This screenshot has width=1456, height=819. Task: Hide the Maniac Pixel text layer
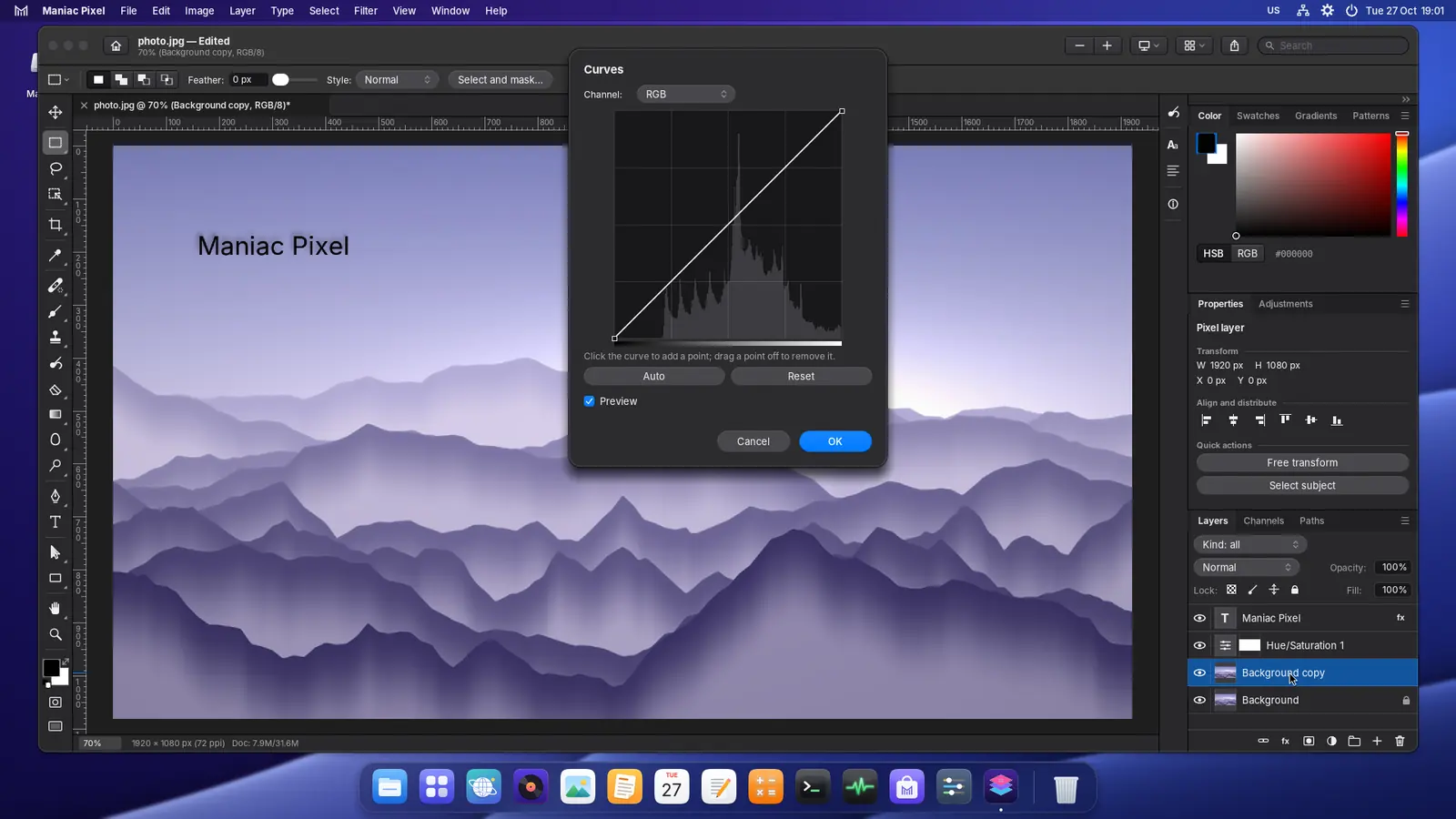[1199, 618]
